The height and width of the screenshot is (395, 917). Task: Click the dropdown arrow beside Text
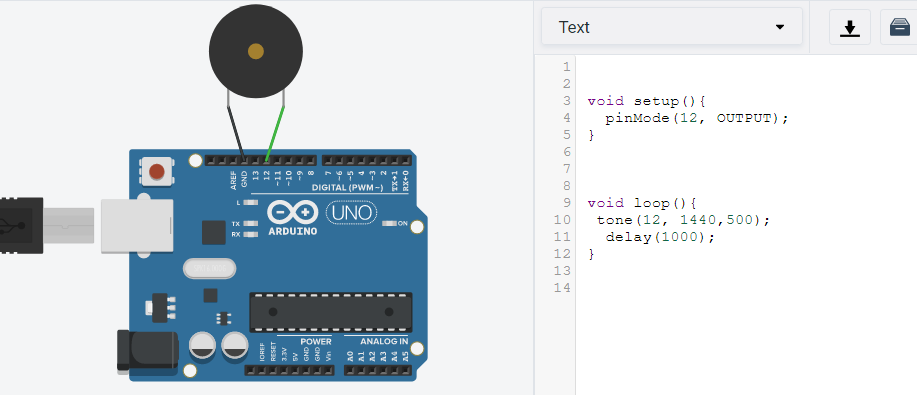click(780, 27)
